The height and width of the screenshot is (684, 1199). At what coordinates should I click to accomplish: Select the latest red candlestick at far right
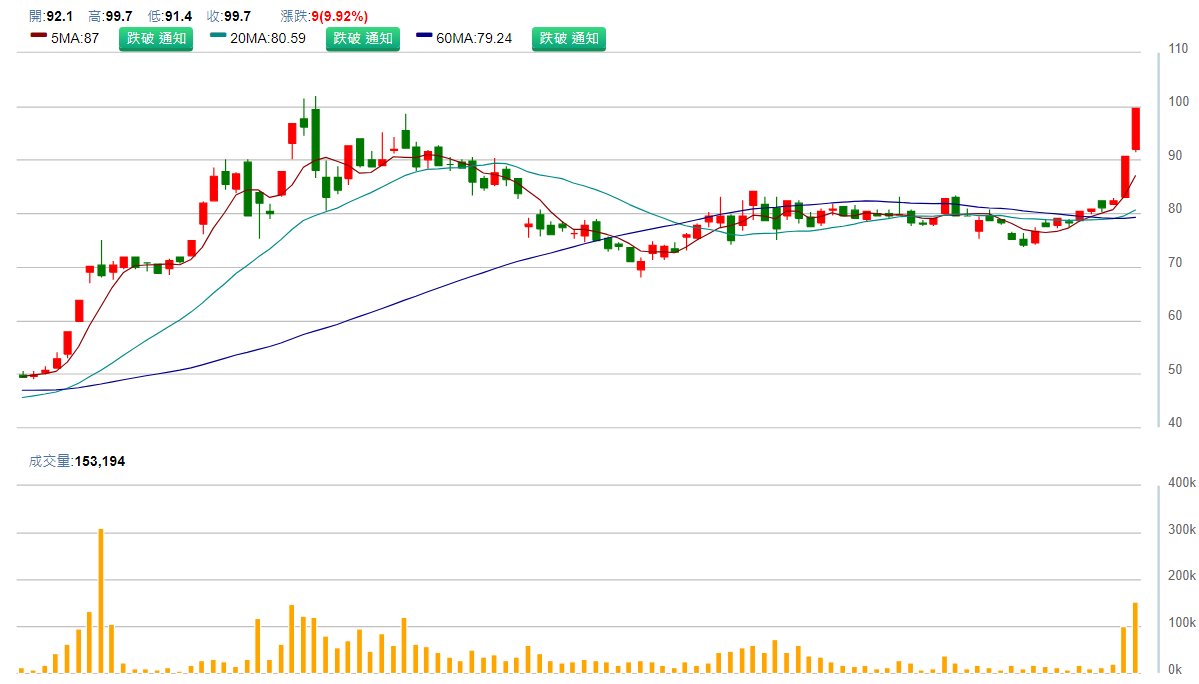(1136, 129)
